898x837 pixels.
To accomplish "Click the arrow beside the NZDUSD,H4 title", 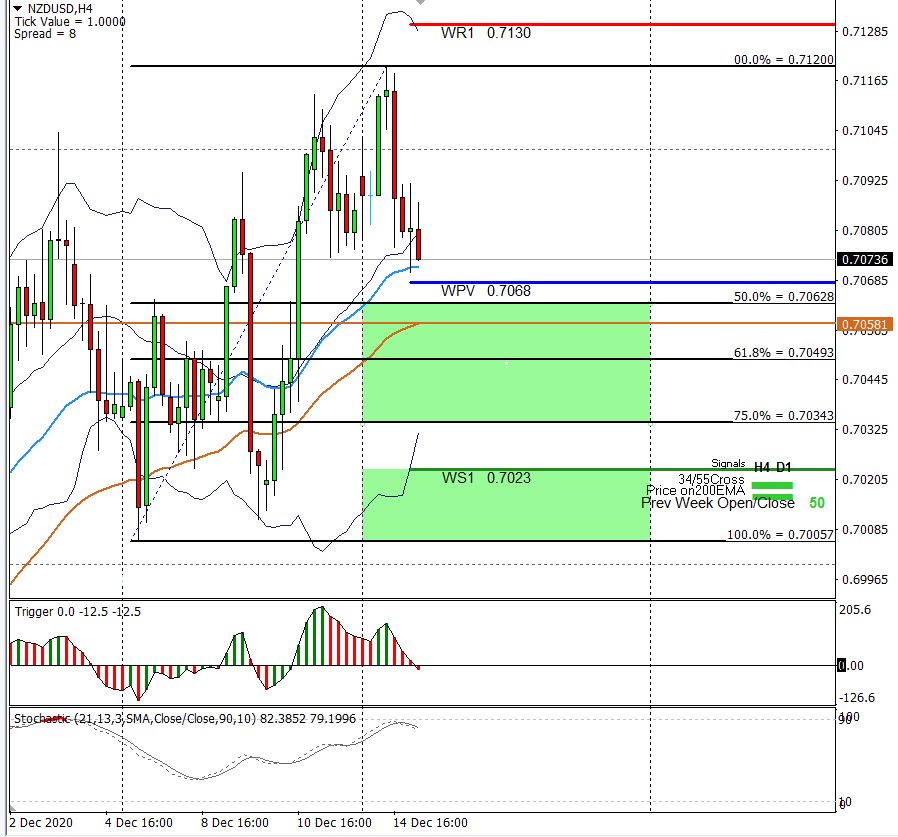I will [x=6, y=8].
